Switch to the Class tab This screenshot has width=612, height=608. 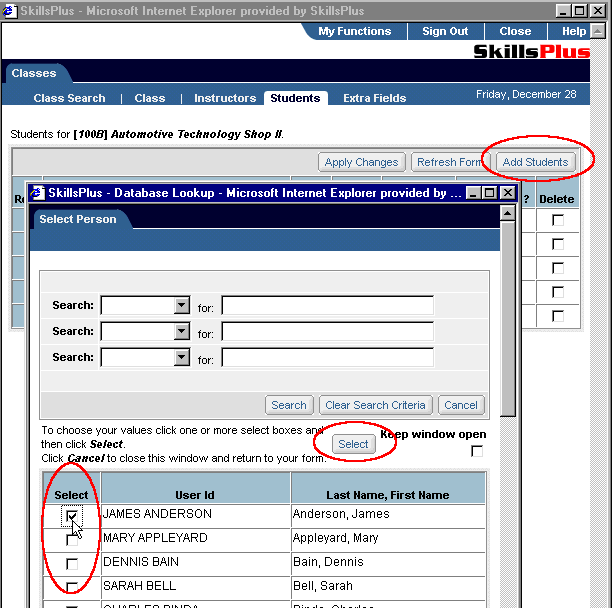point(149,98)
